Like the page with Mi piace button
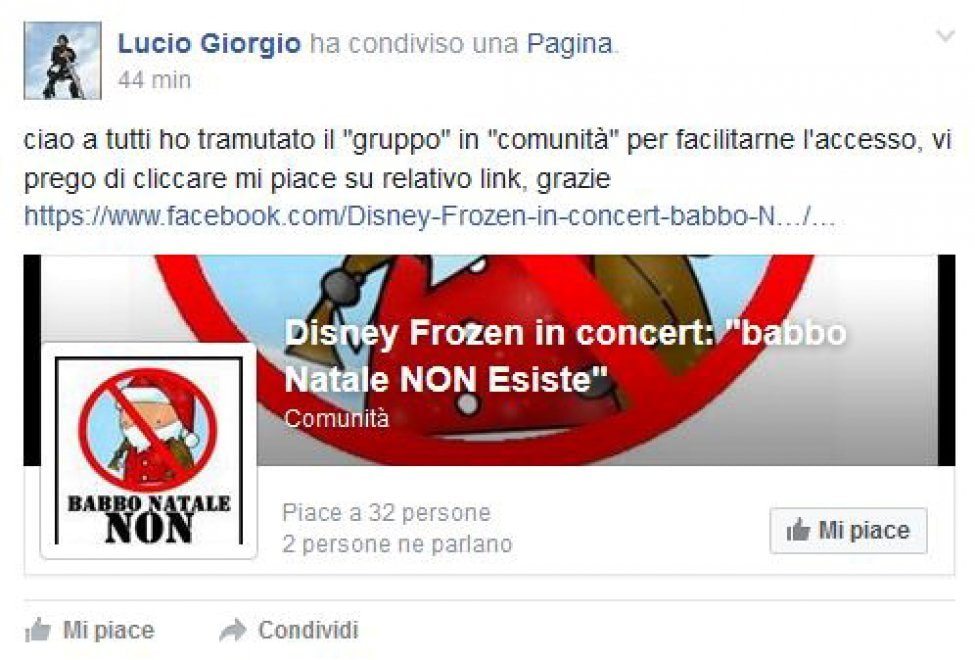975x660 pixels. 848,531
